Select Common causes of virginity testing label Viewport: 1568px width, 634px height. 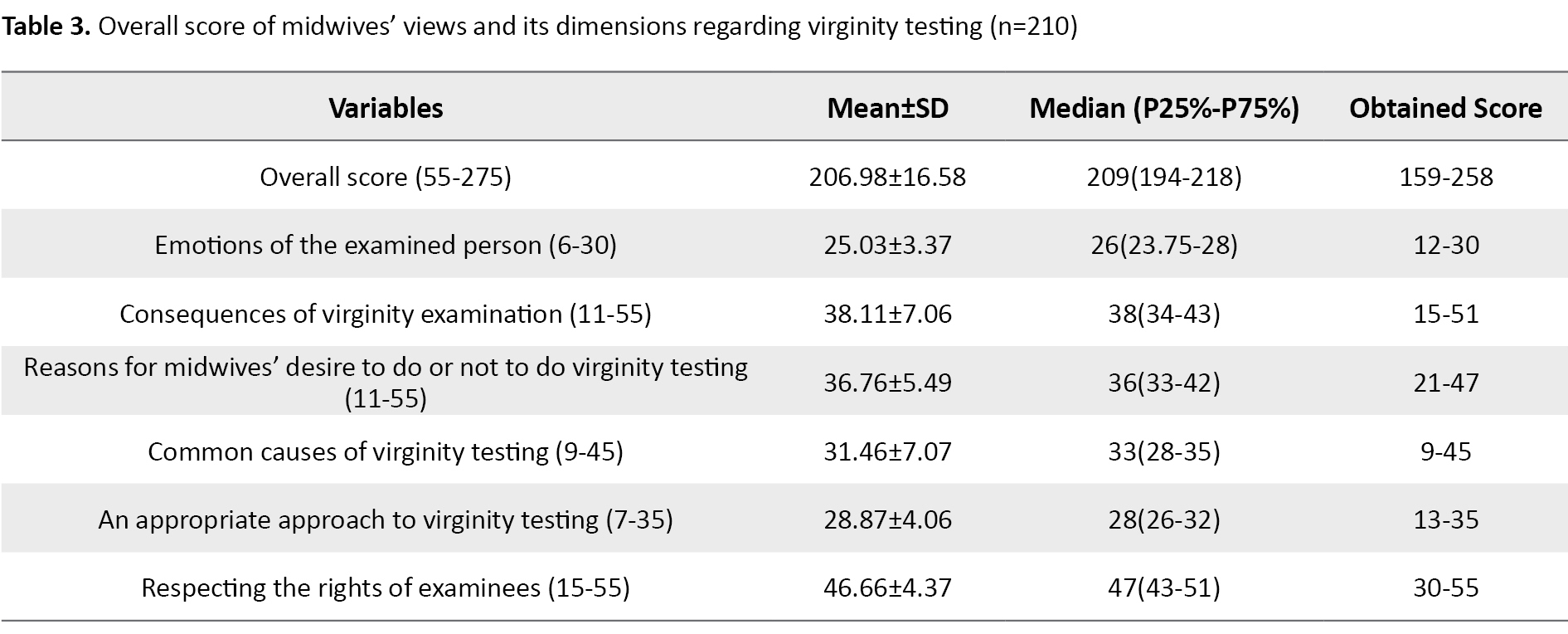[x=386, y=451]
